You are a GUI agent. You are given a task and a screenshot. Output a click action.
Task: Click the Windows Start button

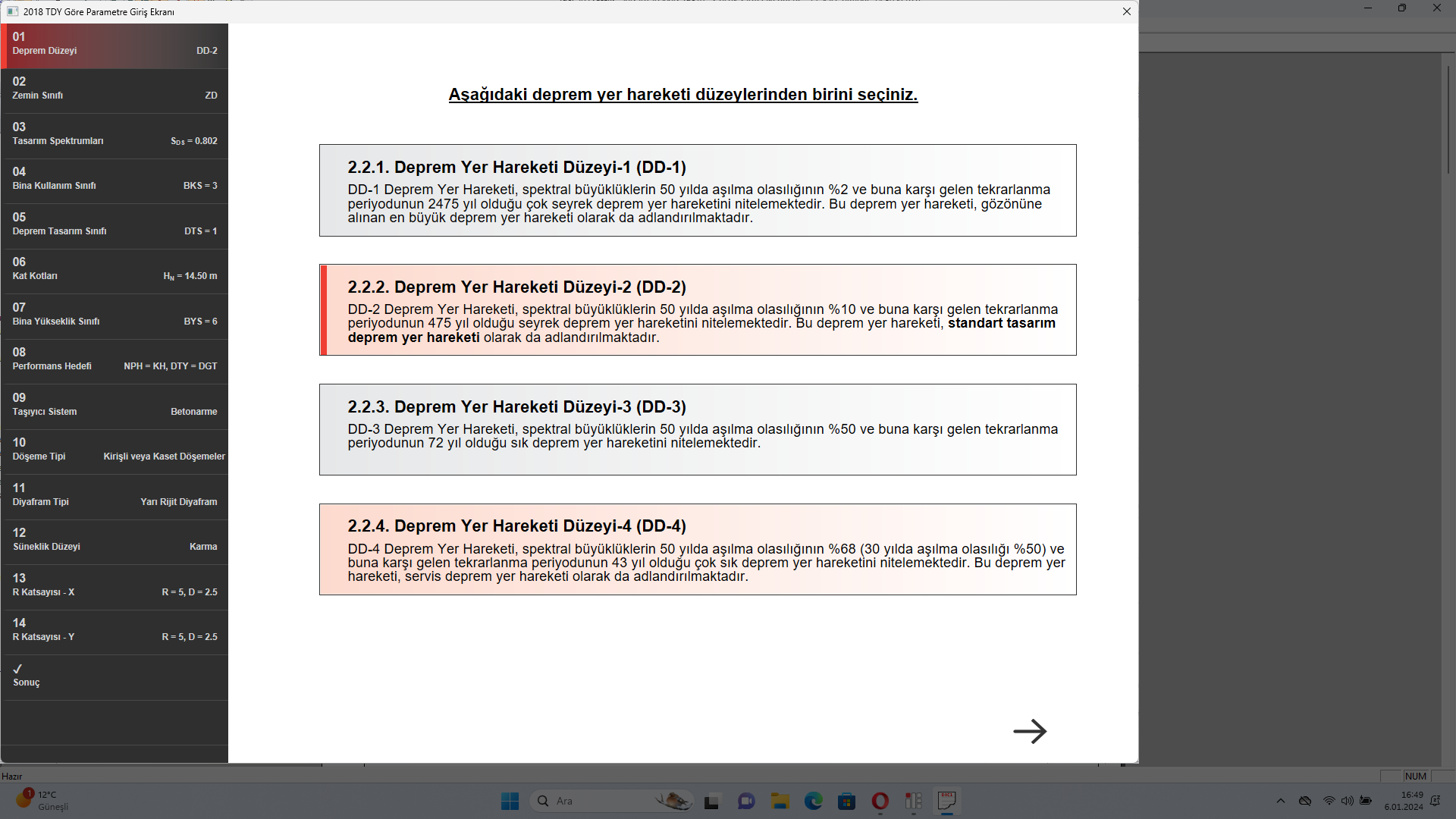[x=510, y=801]
